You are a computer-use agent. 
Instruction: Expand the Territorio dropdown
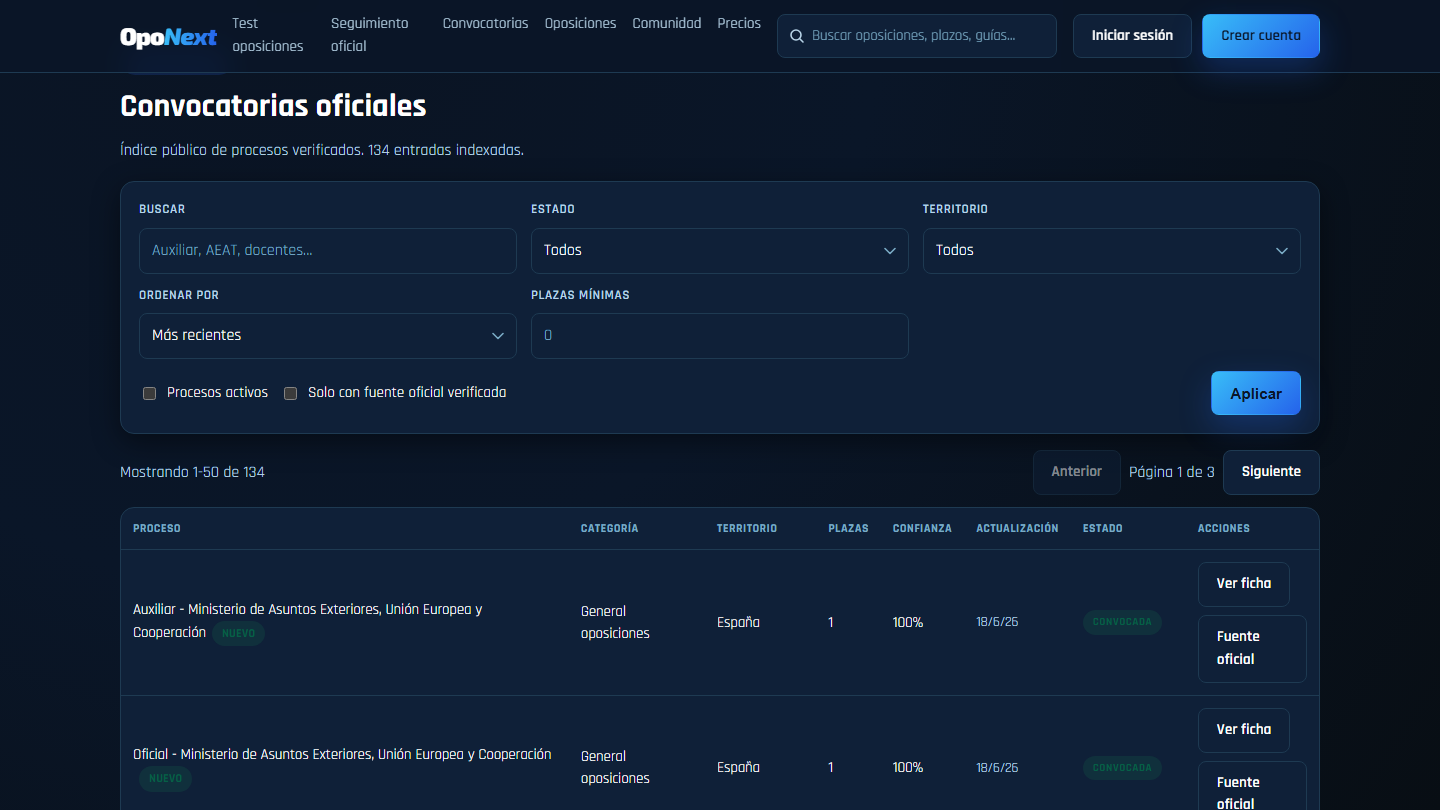[1112, 251]
